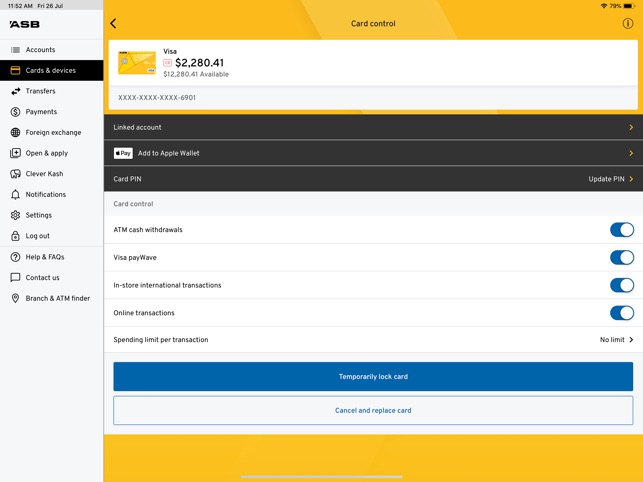Open Settings menu item
The height and width of the screenshot is (482, 643).
tap(52, 215)
